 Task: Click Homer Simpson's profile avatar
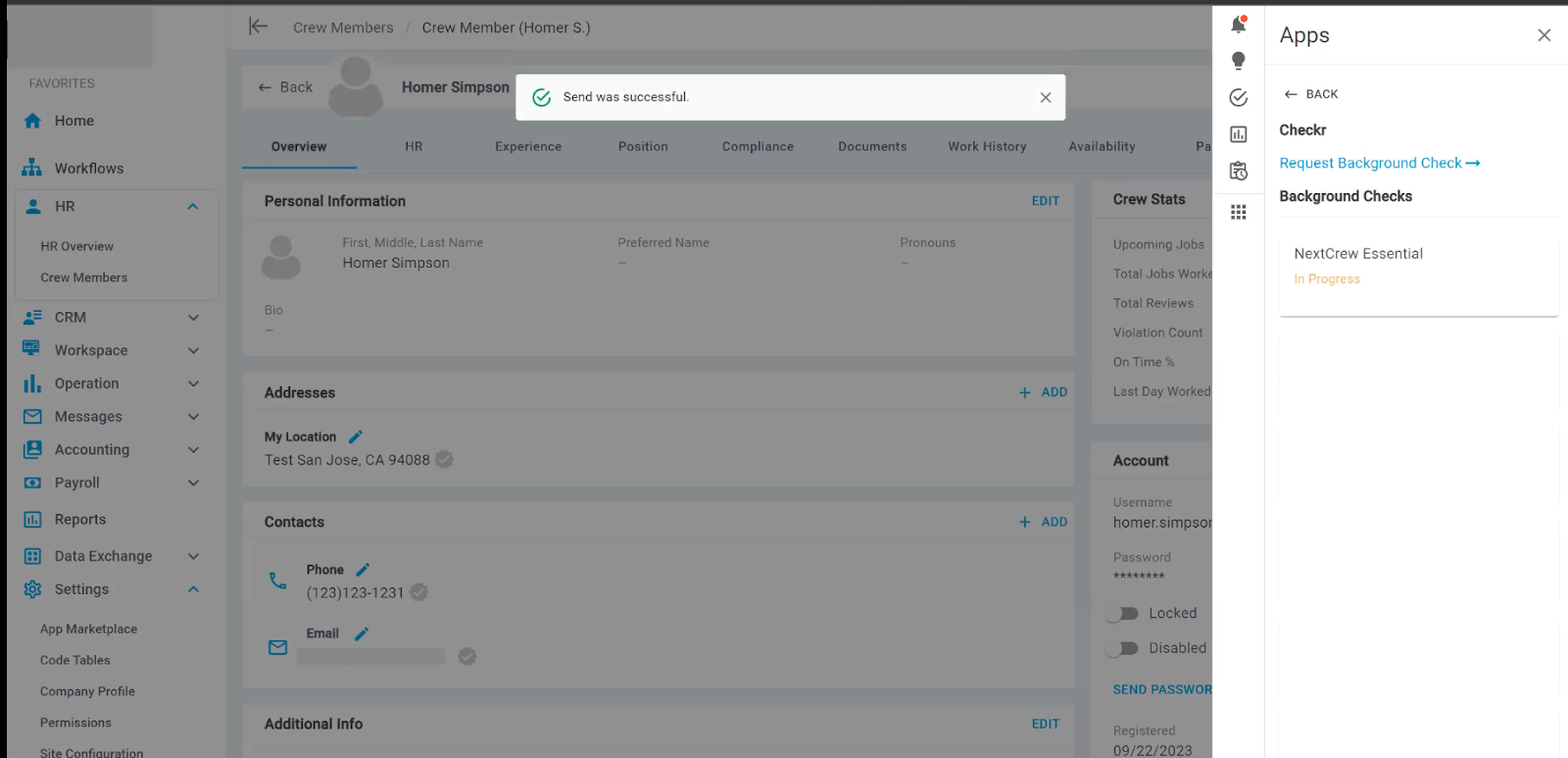(355, 86)
